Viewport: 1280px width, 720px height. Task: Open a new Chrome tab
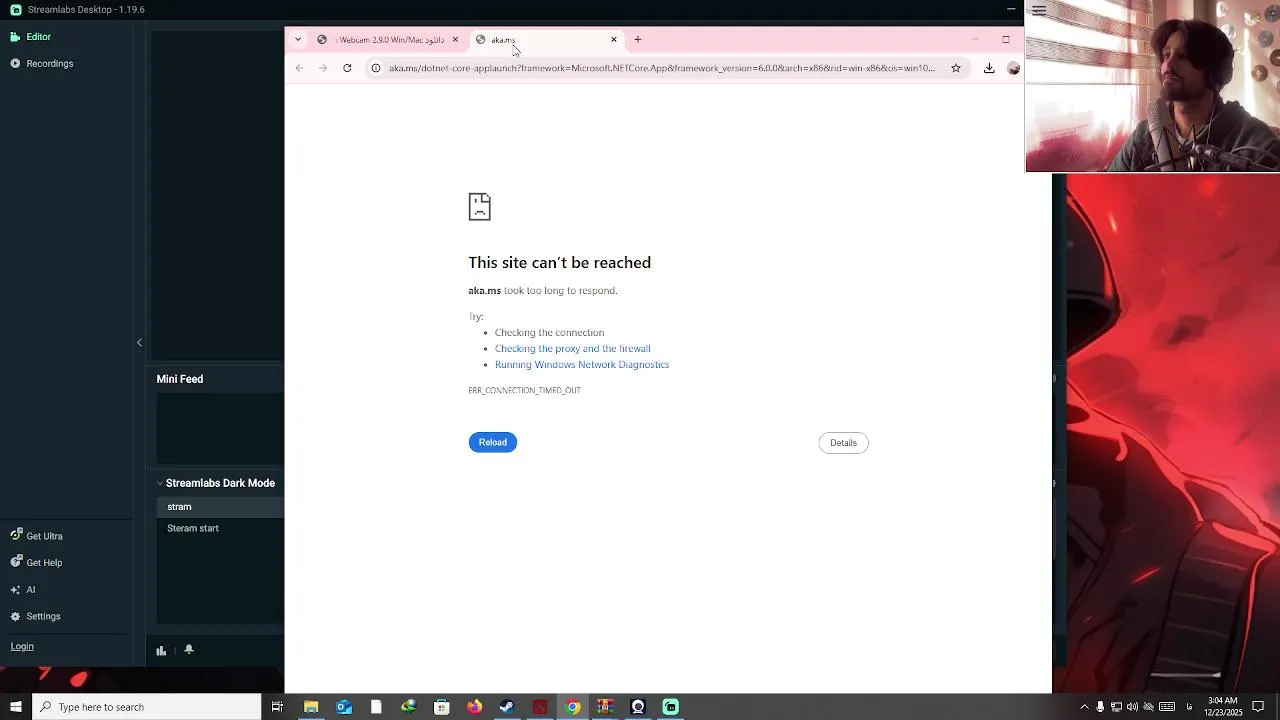[x=638, y=40]
